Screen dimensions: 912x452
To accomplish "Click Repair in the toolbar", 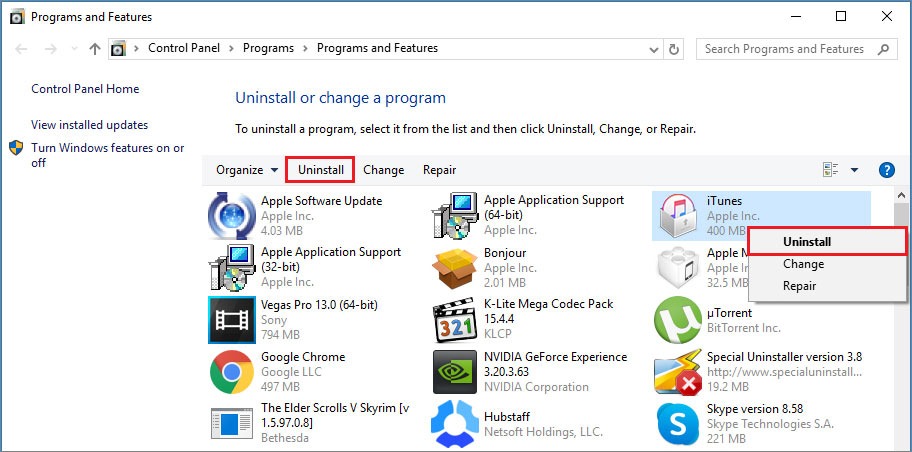I will [439, 170].
